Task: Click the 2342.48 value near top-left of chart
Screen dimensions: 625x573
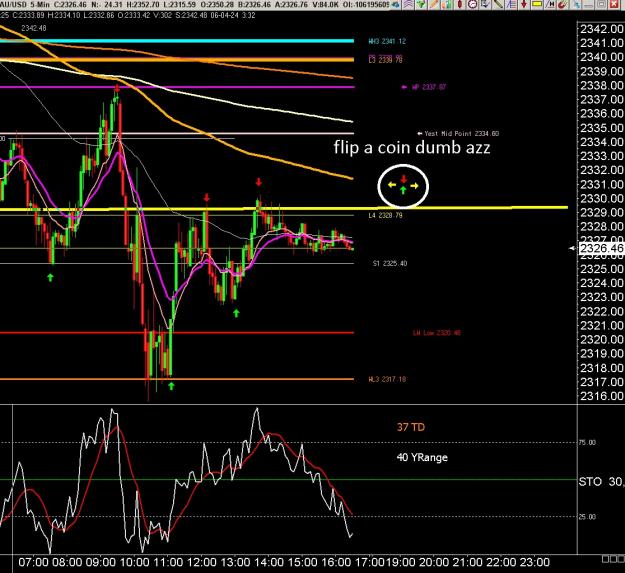Action: tap(34, 28)
